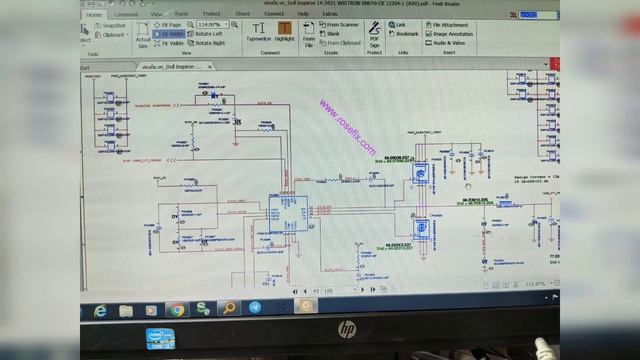Go to the last page

(x=373, y=289)
